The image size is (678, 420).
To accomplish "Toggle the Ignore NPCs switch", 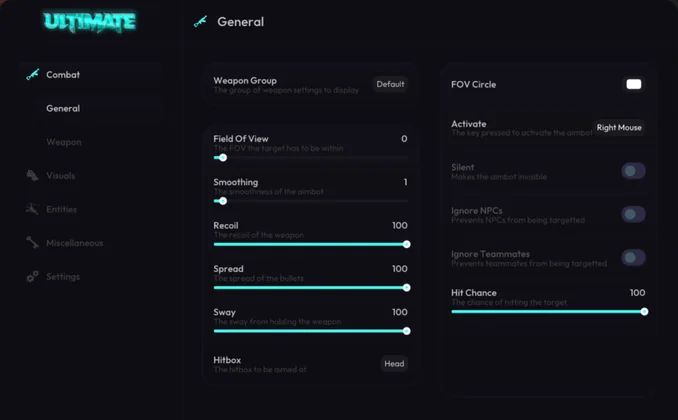I will tap(633, 214).
